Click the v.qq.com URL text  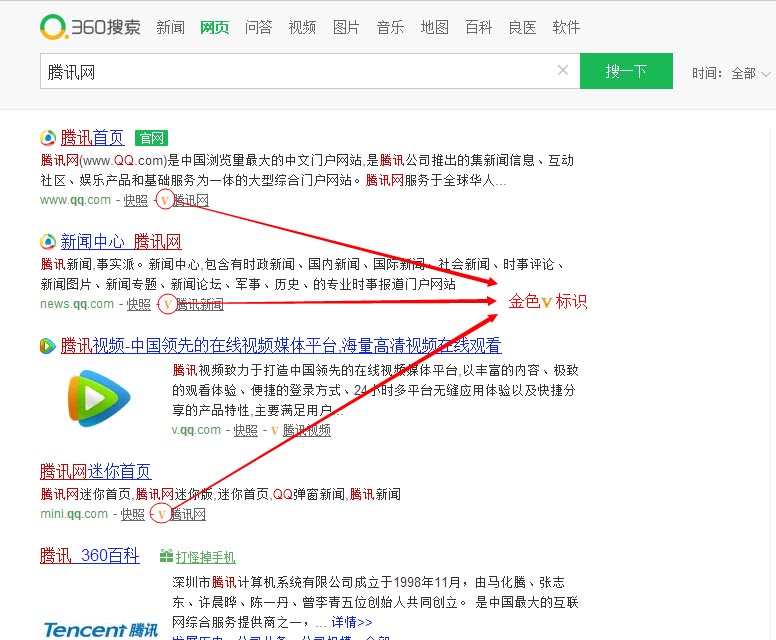click(196, 430)
